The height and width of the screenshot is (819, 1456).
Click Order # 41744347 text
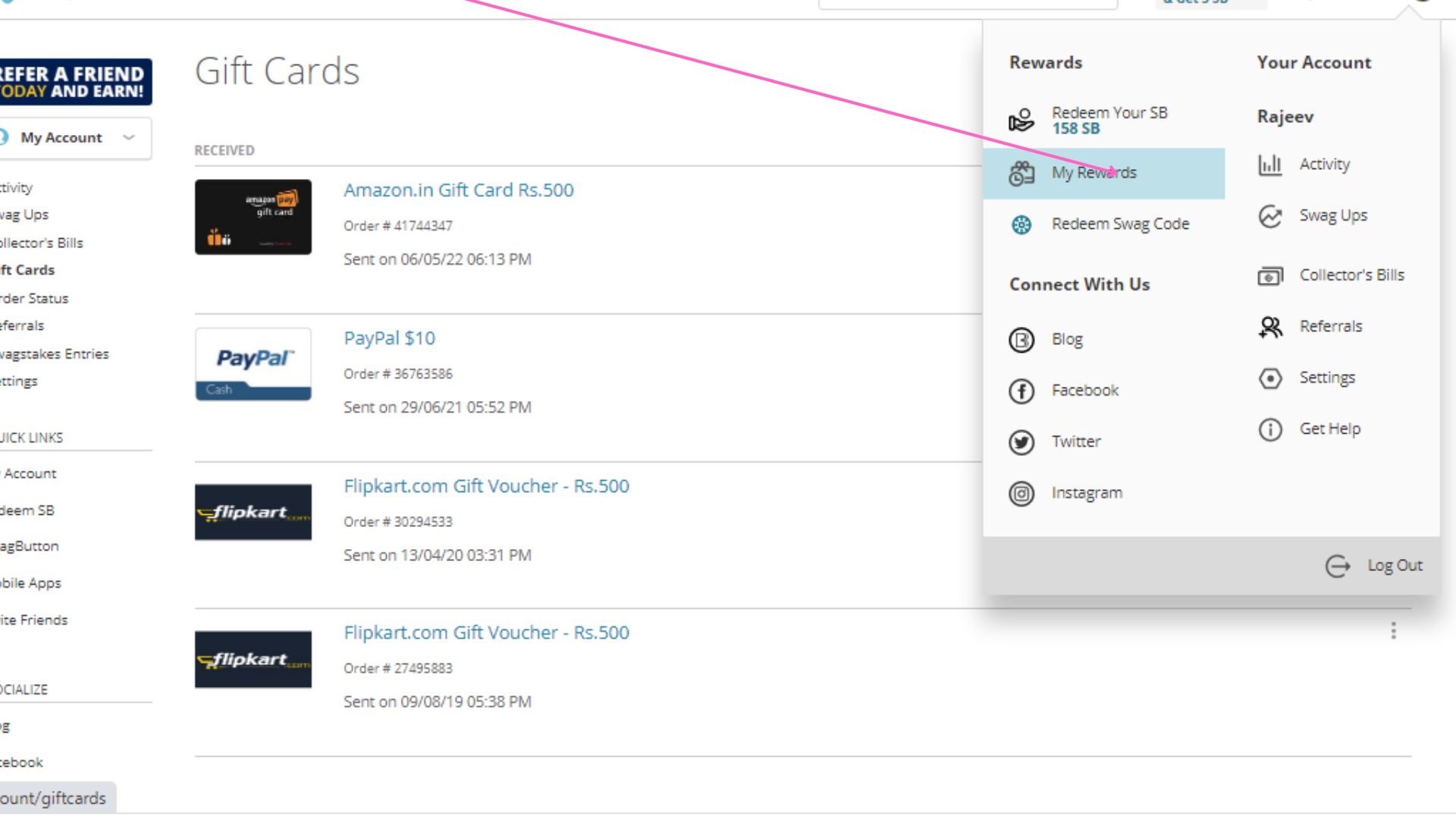tap(398, 226)
